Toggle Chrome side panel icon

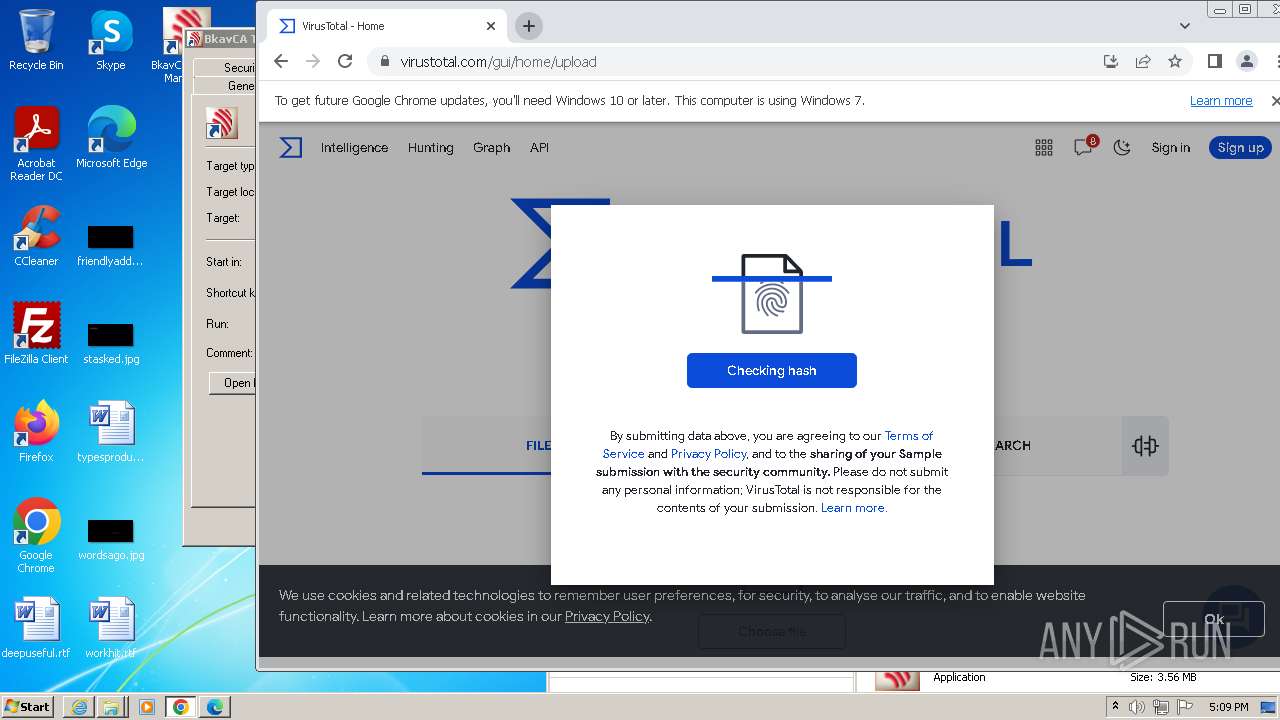[x=1215, y=61]
